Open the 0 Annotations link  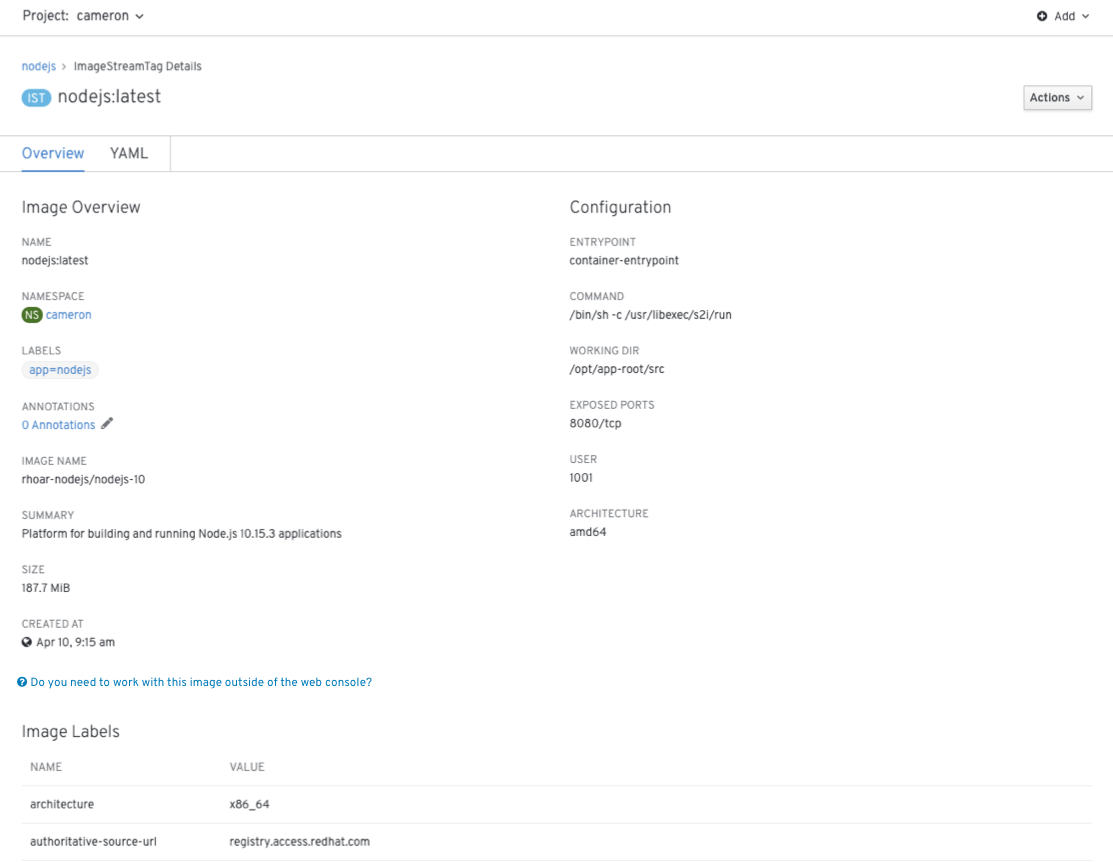tap(58, 425)
